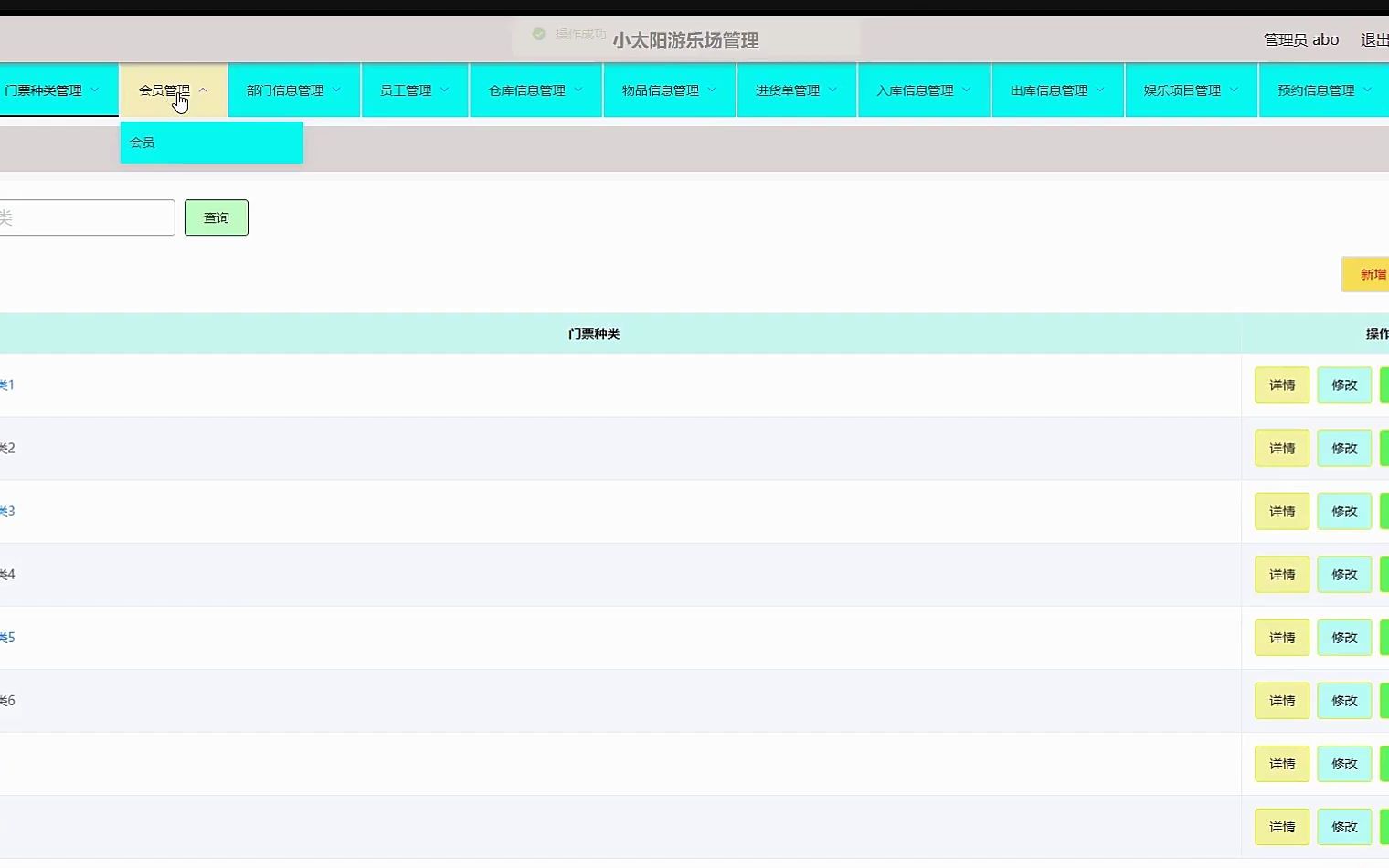Expand the 入库信息管理 chevron arrow
Screen dimensions: 1389x868
tap(966, 90)
